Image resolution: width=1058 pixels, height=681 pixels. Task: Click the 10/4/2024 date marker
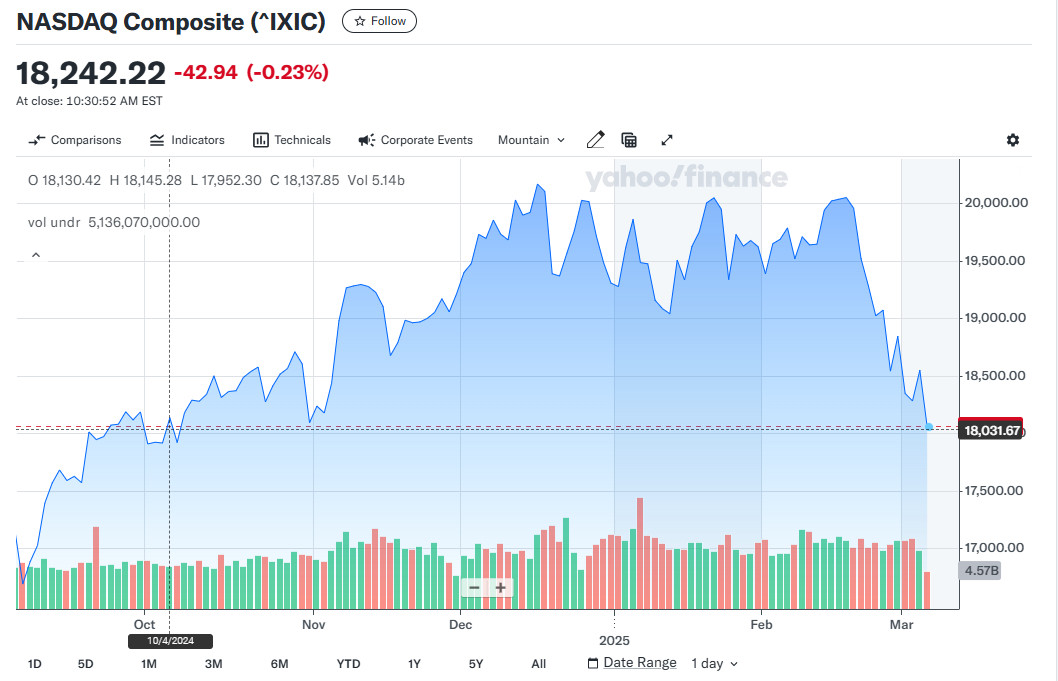tap(171, 641)
